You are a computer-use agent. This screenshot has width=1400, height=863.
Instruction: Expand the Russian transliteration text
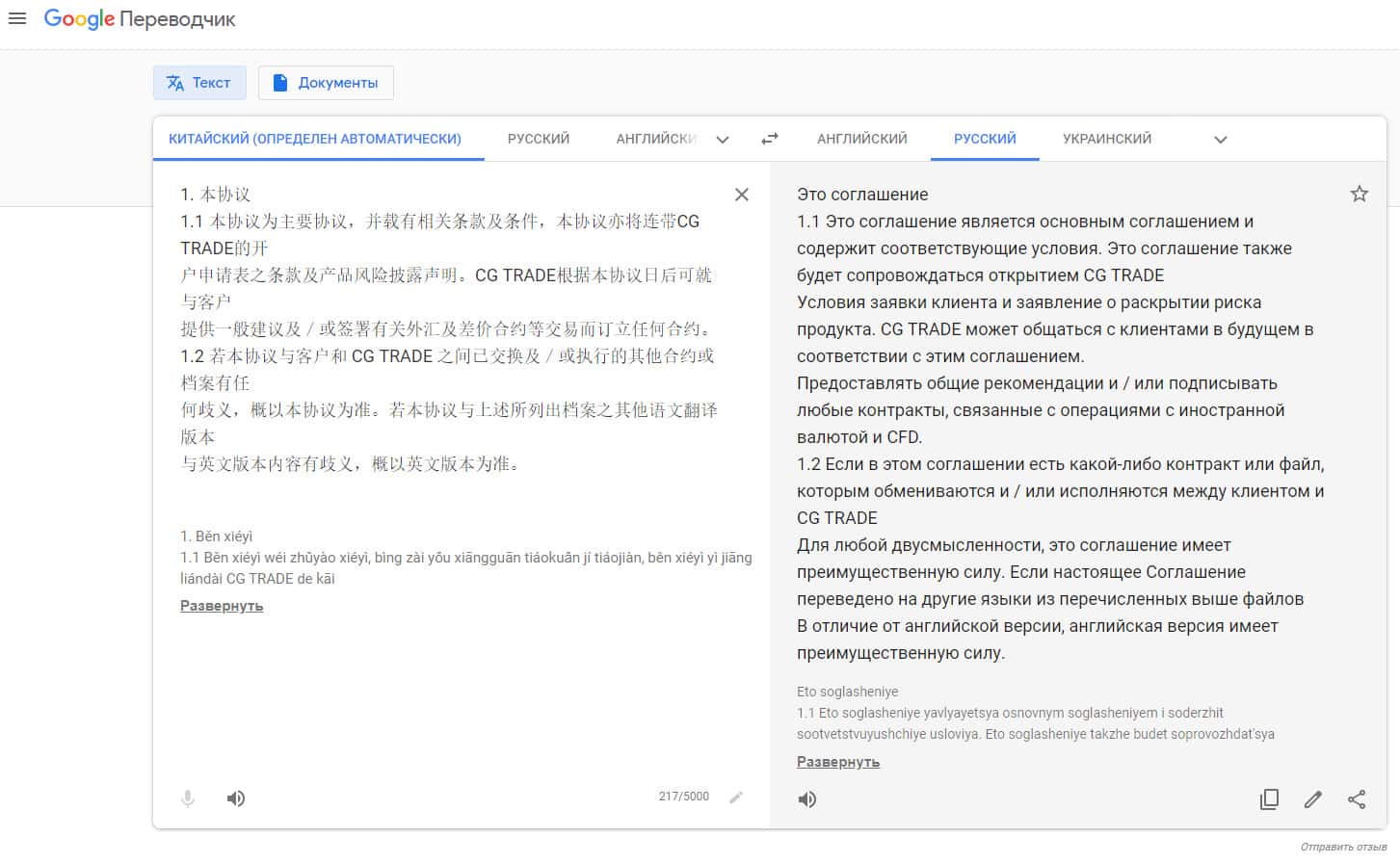tap(837, 762)
